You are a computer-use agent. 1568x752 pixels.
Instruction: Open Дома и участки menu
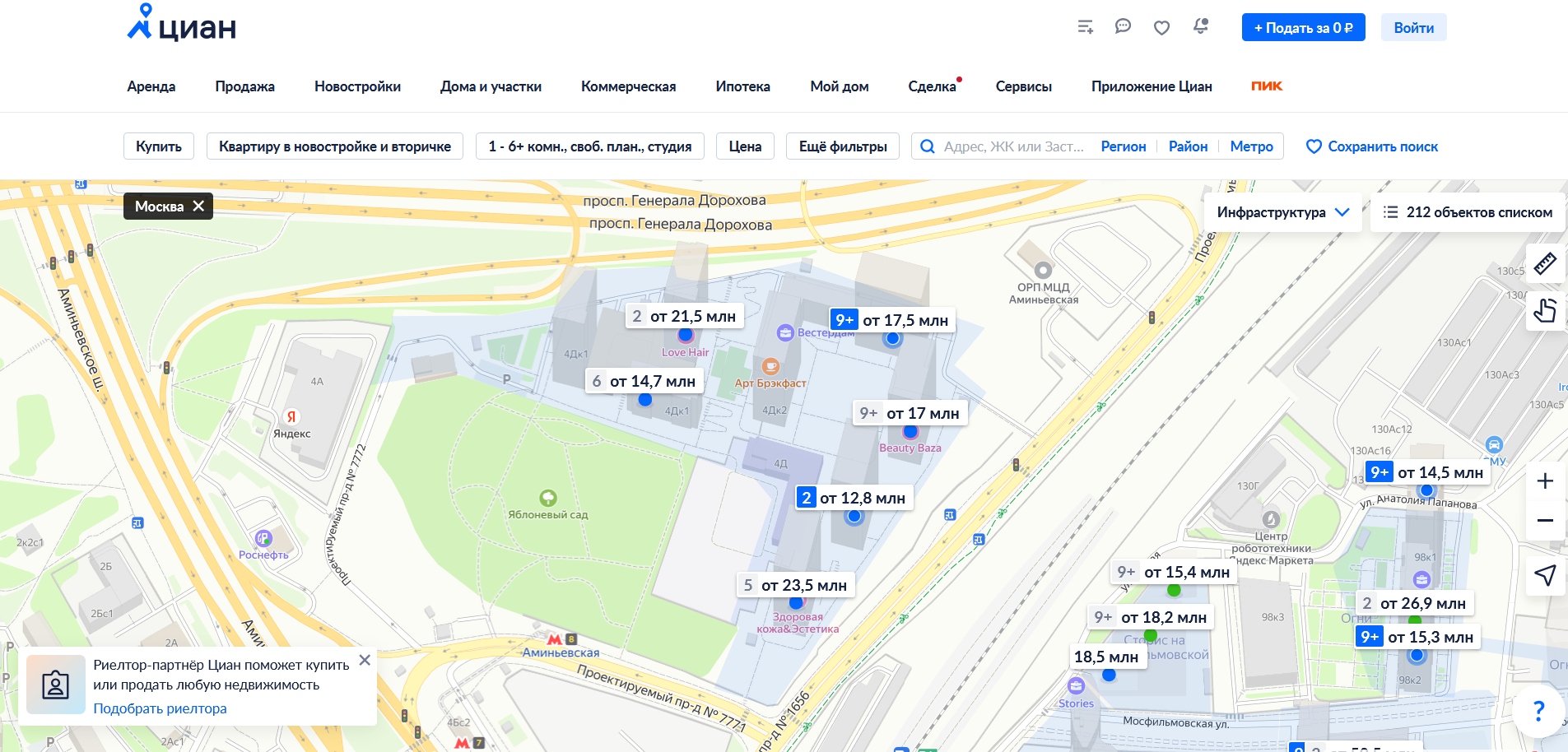pyautogui.click(x=491, y=86)
